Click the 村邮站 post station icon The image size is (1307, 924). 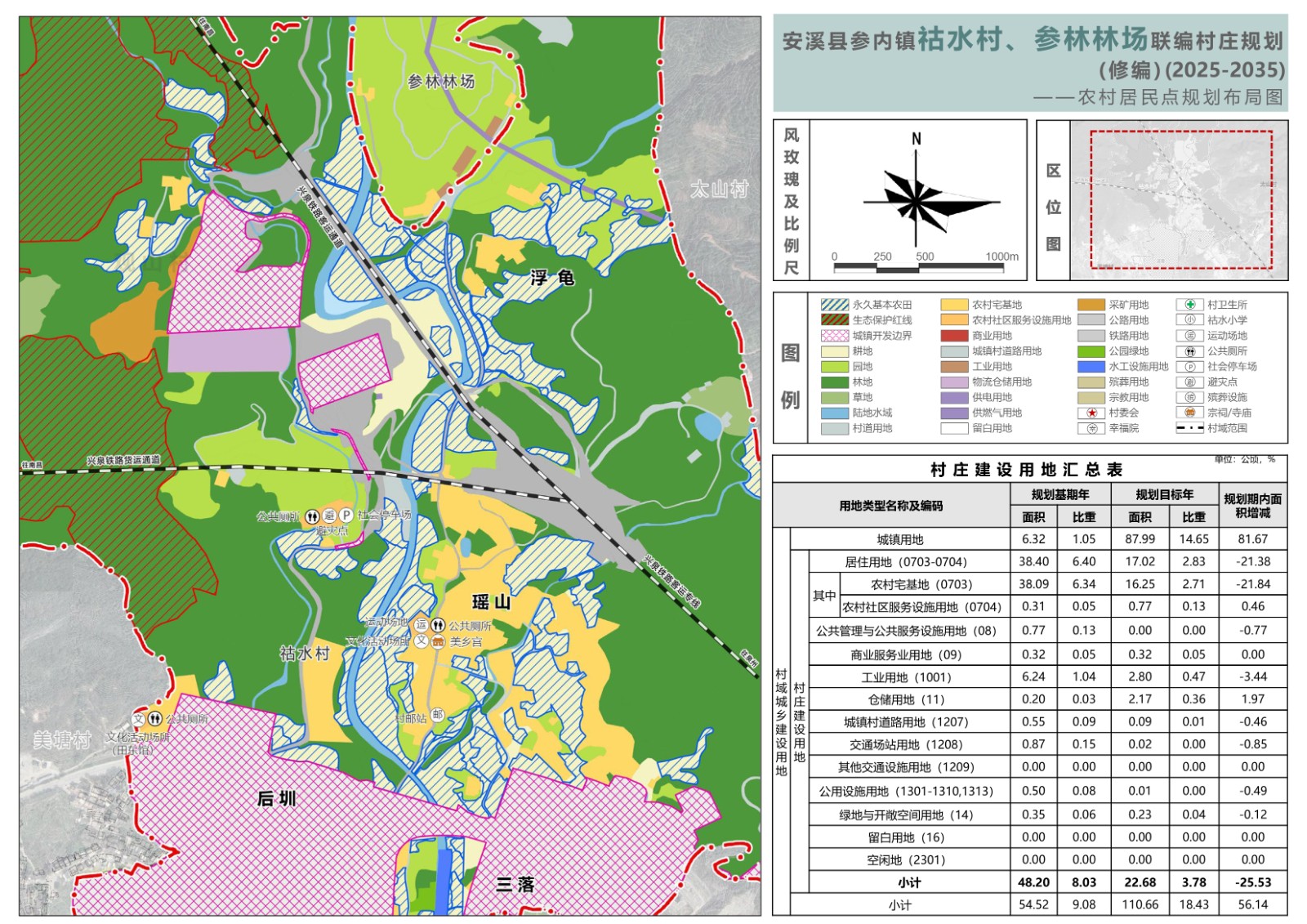point(438,715)
